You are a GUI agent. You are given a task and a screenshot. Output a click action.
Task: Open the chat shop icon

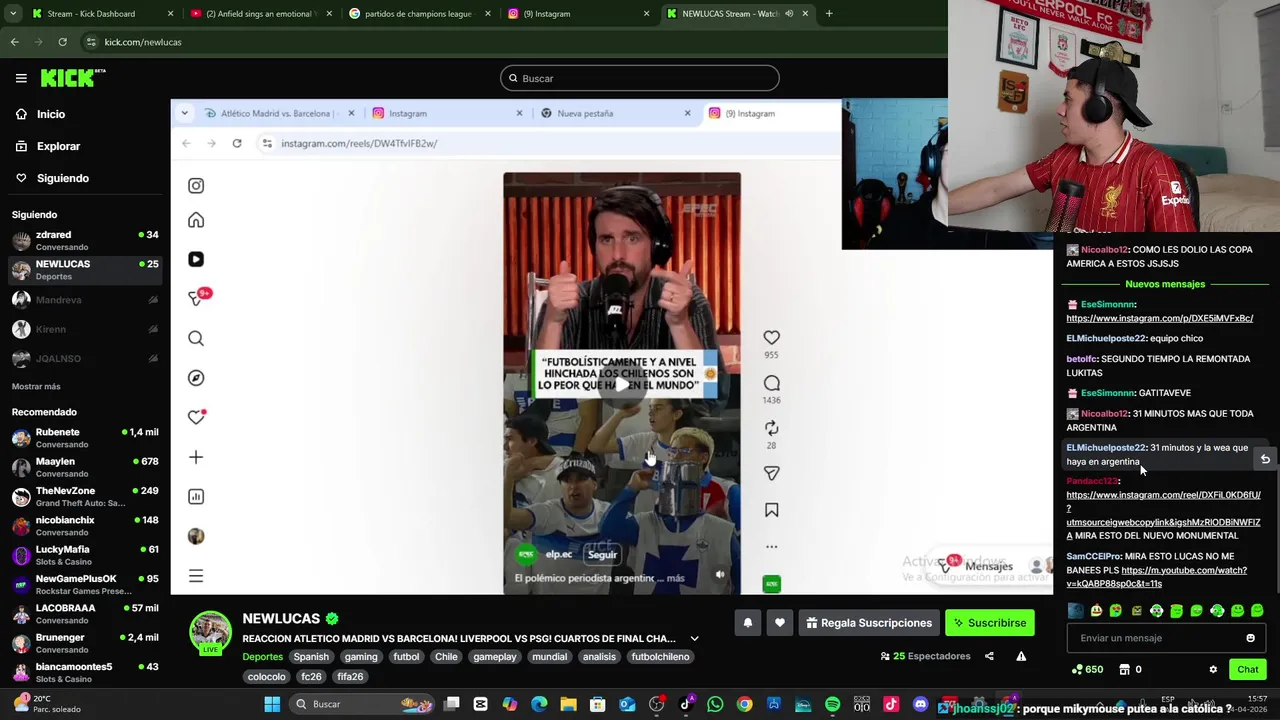click(1124, 670)
